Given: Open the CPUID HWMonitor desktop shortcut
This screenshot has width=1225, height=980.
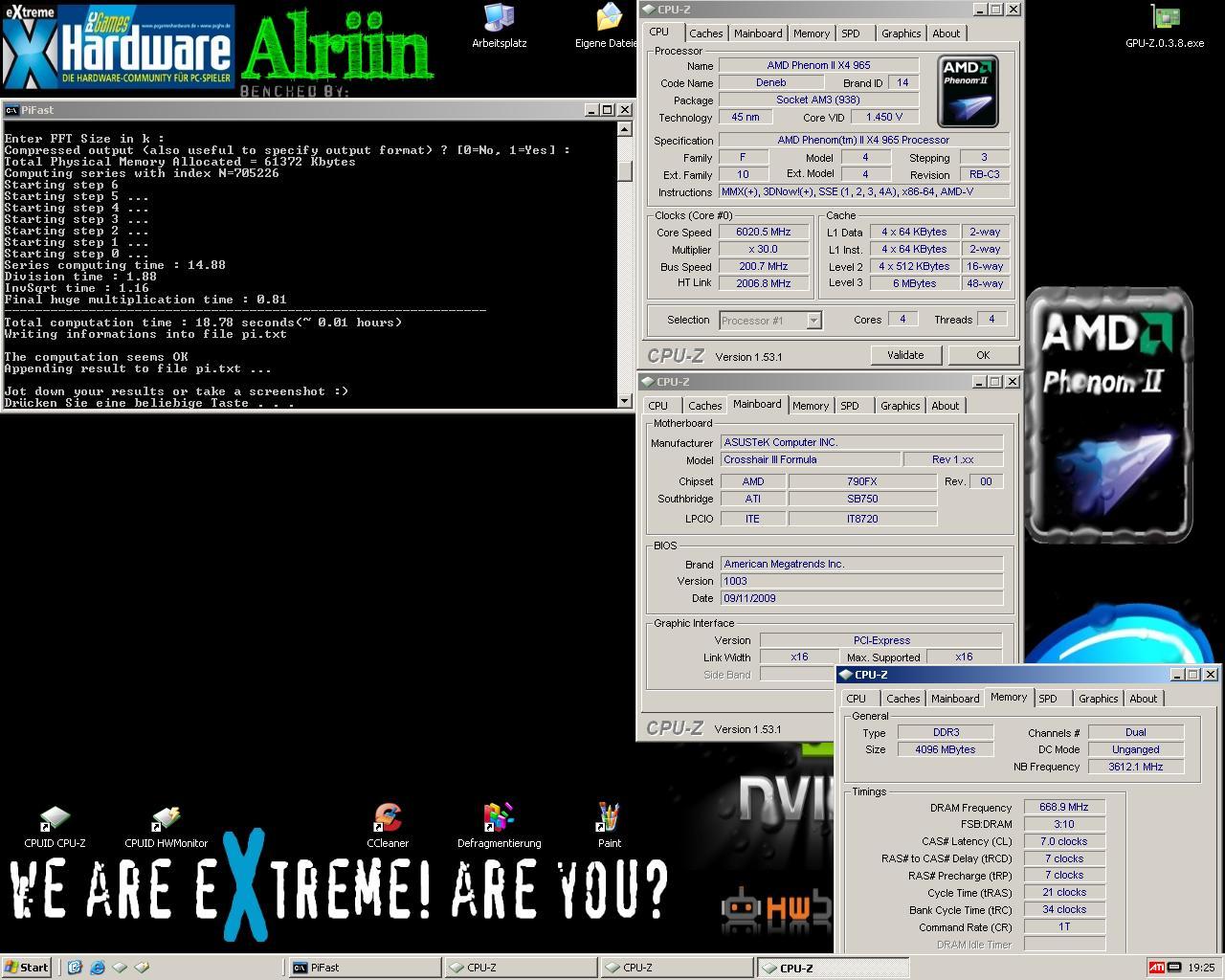Looking at the screenshot, I should click(166, 827).
